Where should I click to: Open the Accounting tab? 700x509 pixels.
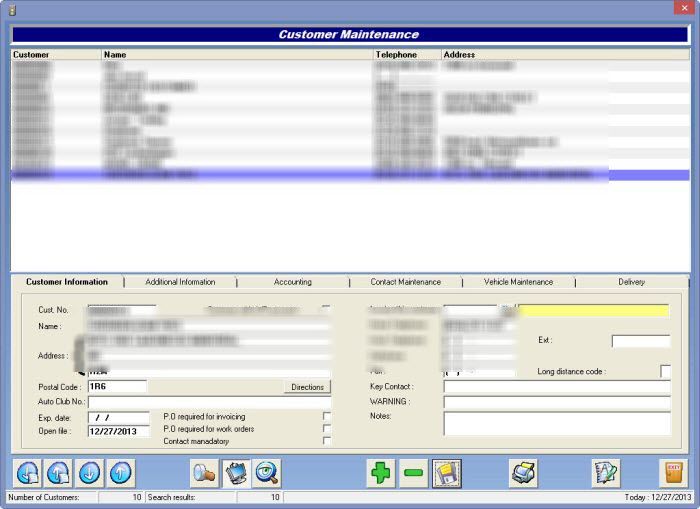(293, 282)
